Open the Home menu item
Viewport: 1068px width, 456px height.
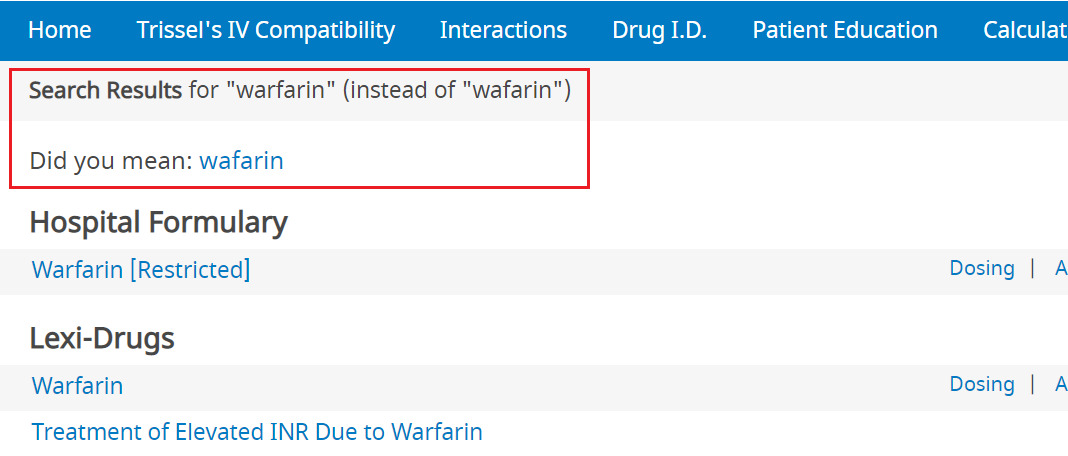pos(60,30)
